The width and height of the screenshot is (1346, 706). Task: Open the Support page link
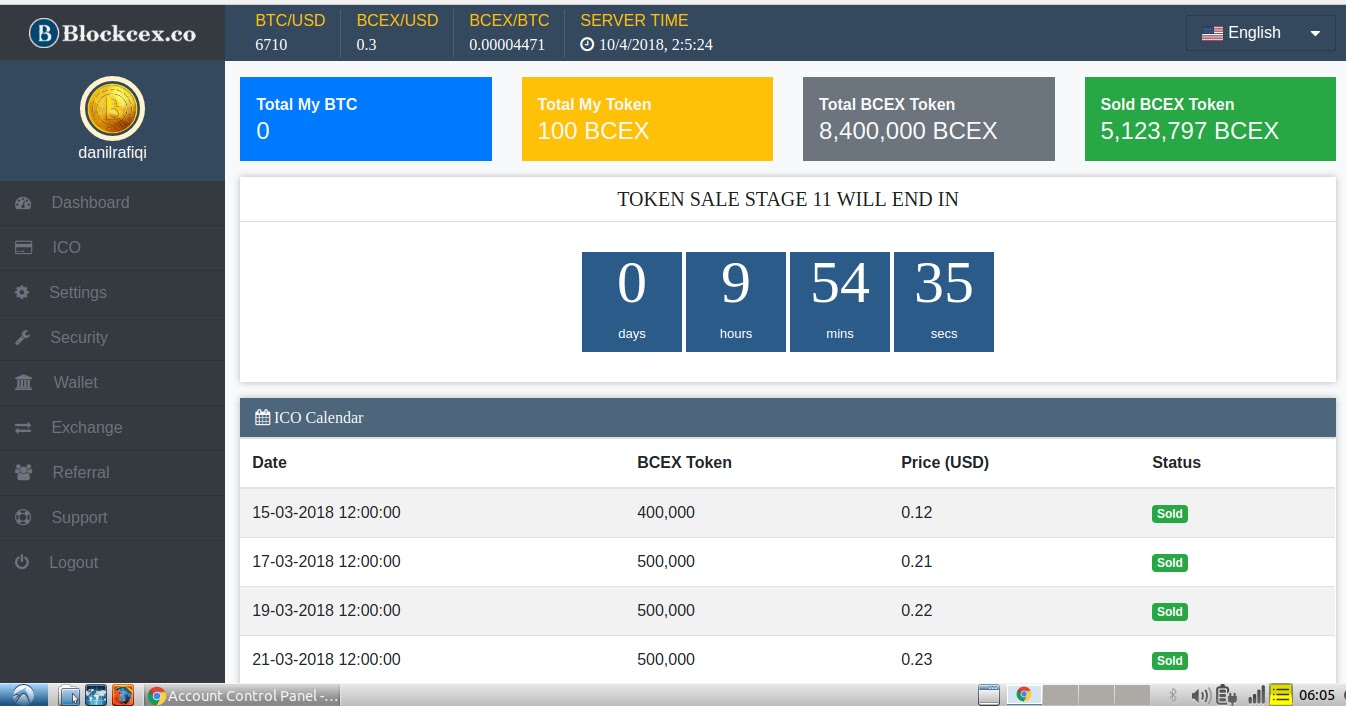pyautogui.click(x=112, y=518)
